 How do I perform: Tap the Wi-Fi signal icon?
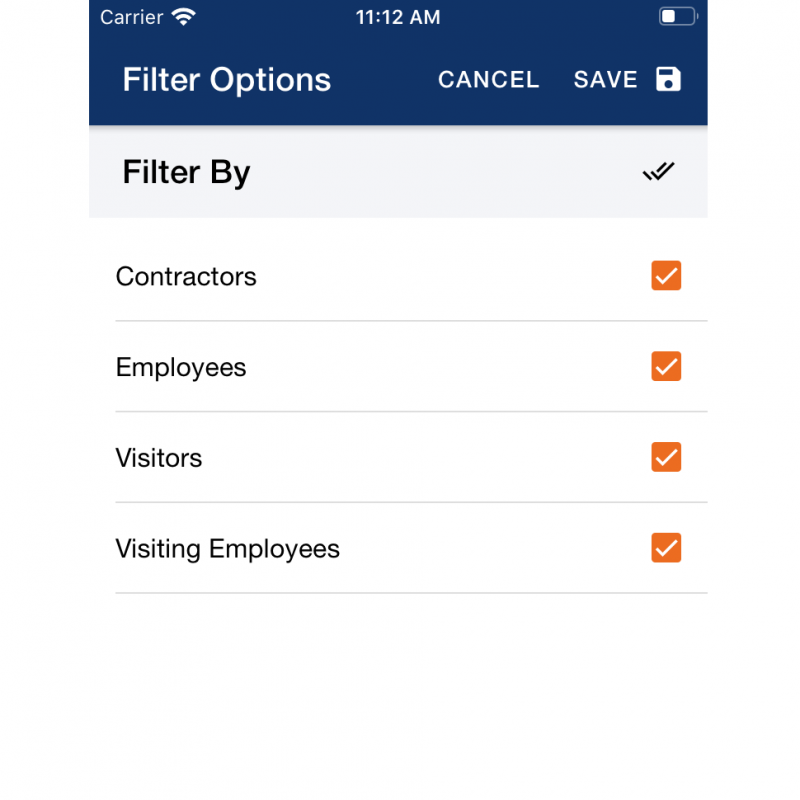pyautogui.click(x=184, y=17)
